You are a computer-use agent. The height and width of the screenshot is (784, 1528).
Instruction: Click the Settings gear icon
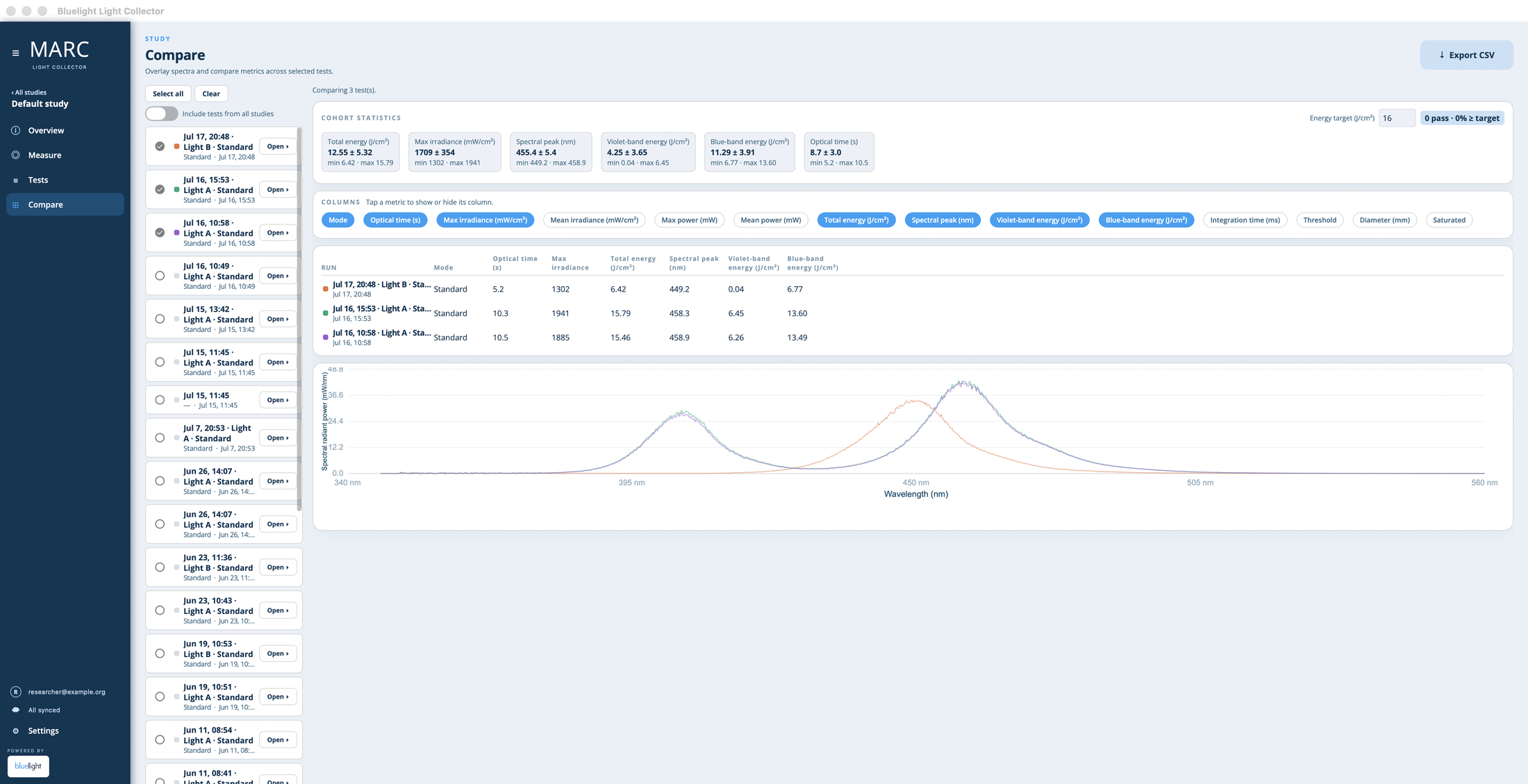[x=15, y=731]
